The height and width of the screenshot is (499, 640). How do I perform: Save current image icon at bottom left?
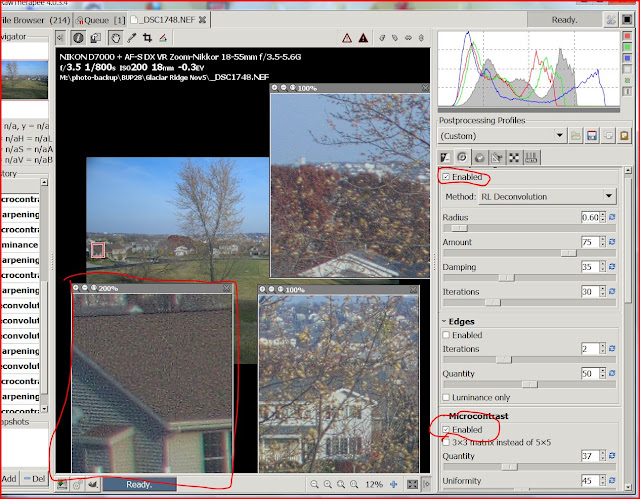[x=62, y=485]
